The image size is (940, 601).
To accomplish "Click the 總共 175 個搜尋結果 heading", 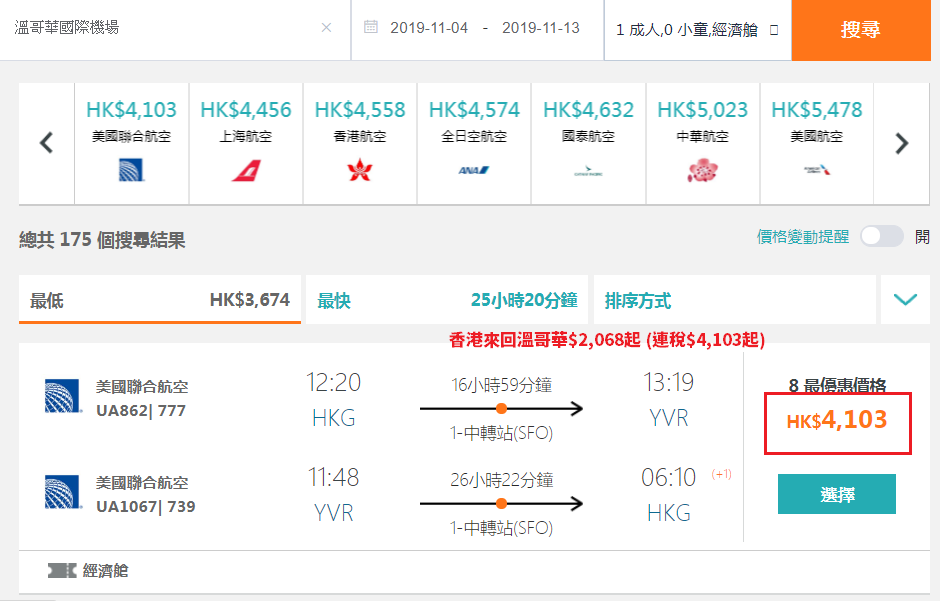I will click(x=102, y=240).
